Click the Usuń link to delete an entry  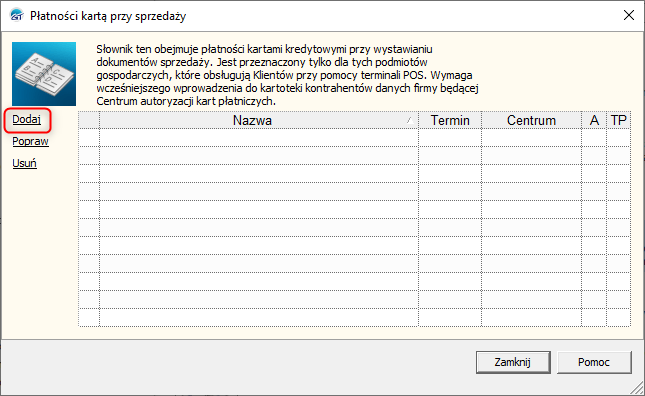point(25,163)
